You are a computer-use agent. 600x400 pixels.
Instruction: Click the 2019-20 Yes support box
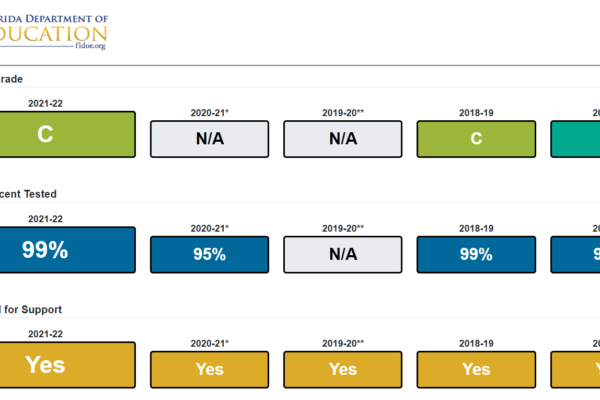pyautogui.click(x=343, y=370)
